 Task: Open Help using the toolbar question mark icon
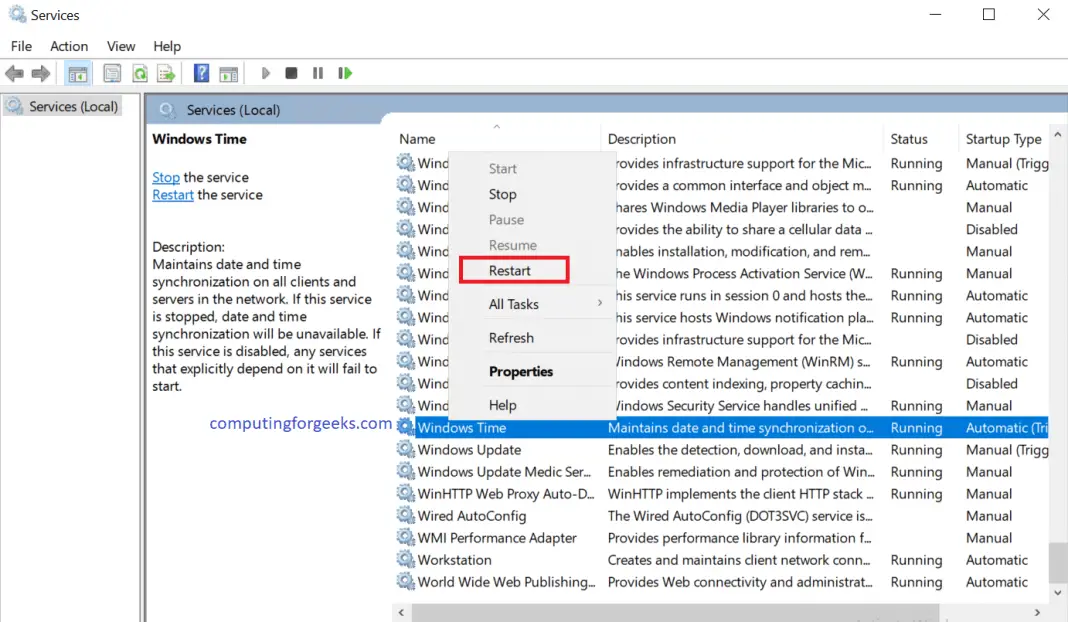pyautogui.click(x=200, y=73)
